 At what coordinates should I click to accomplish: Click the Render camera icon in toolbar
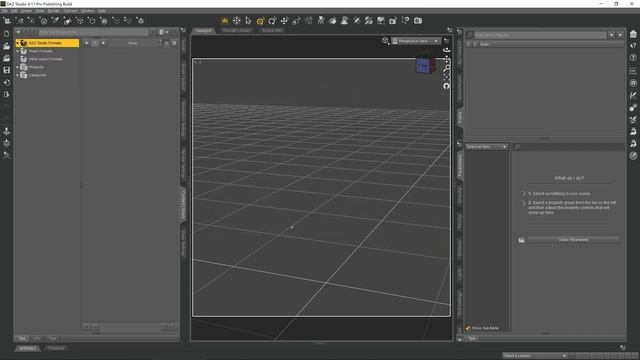(x=418, y=20)
